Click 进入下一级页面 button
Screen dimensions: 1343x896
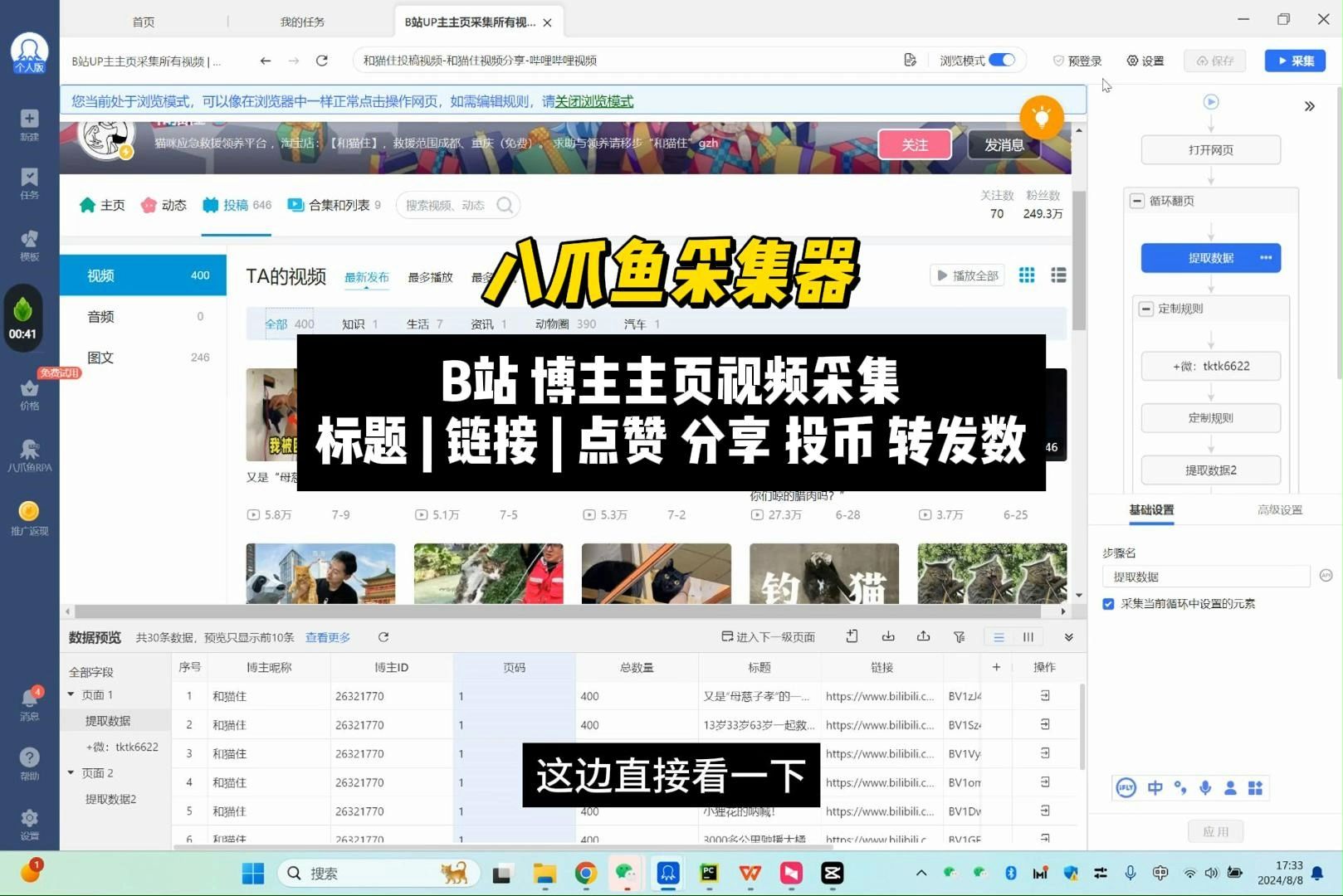coord(768,636)
